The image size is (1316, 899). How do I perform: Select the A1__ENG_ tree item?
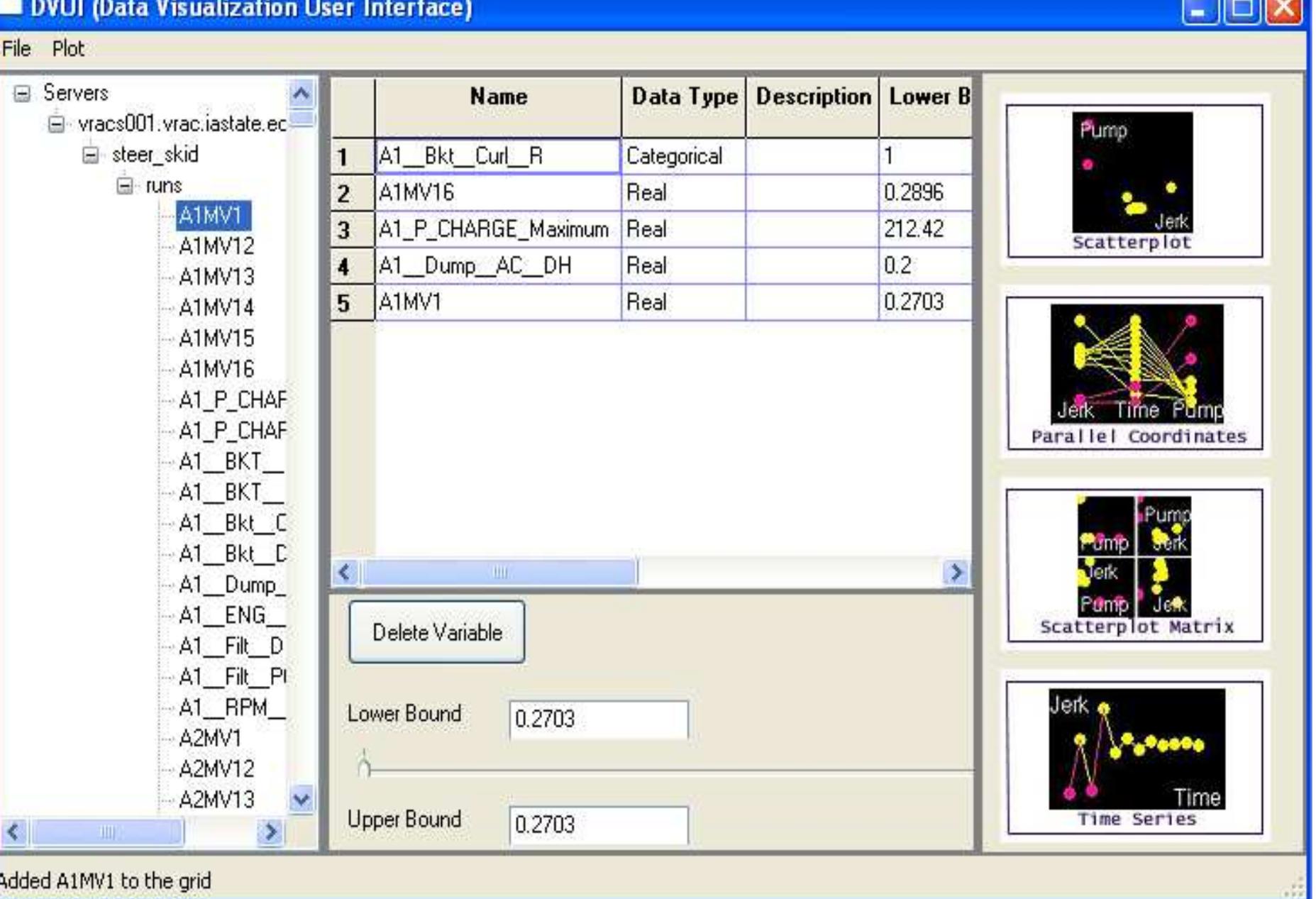(x=232, y=615)
